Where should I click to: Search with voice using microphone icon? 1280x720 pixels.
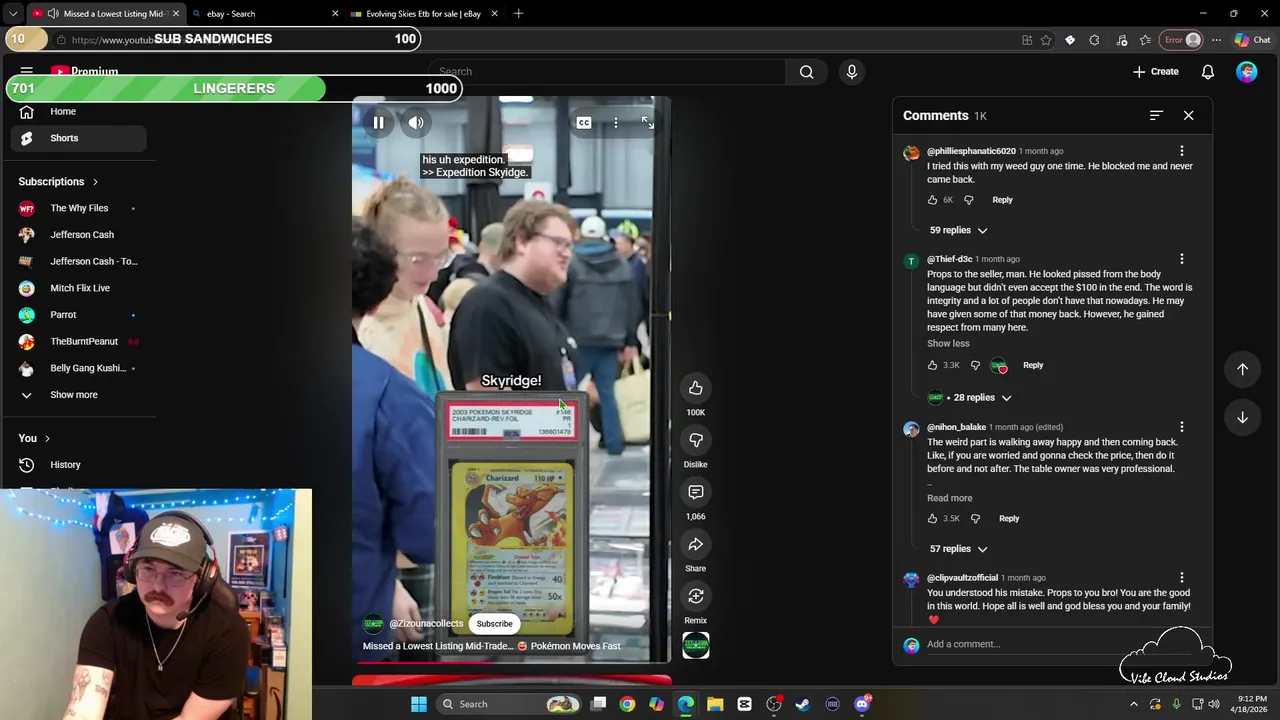tap(852, 72)
